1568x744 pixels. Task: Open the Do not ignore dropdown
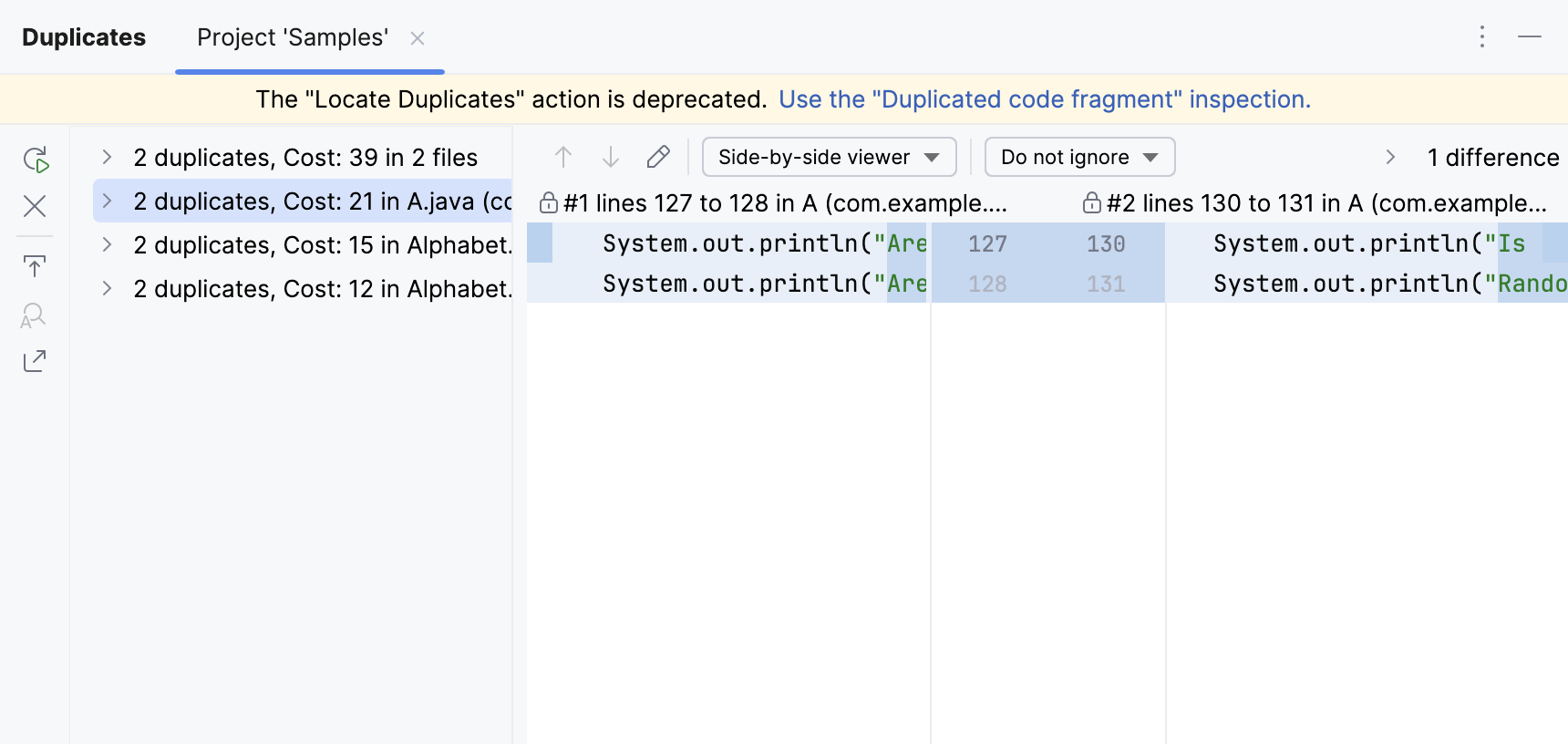pyautogui.click(x=1079, y=157)
